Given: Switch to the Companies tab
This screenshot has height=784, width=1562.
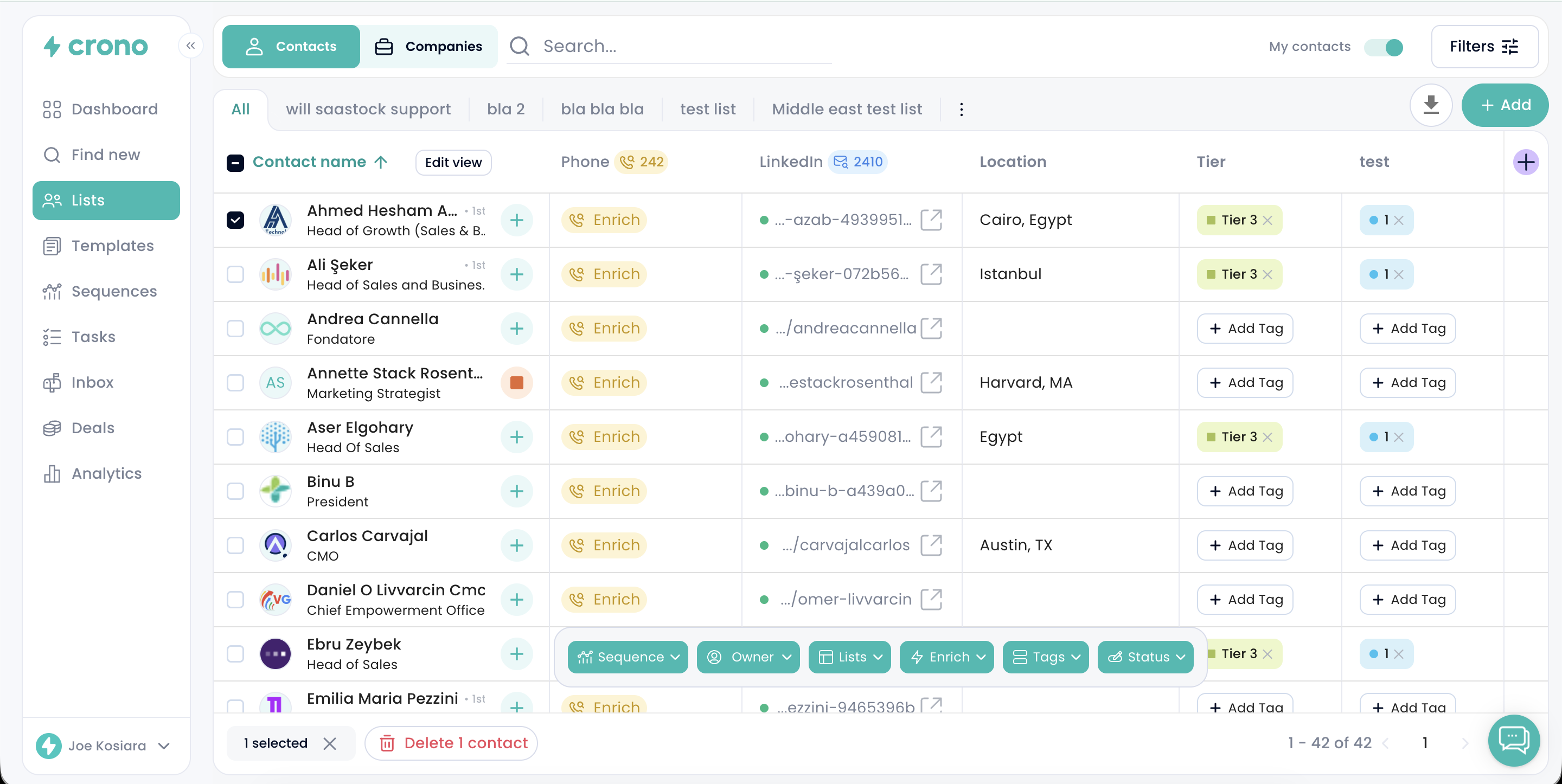Looking at the screenshot, I should [428, 46].
